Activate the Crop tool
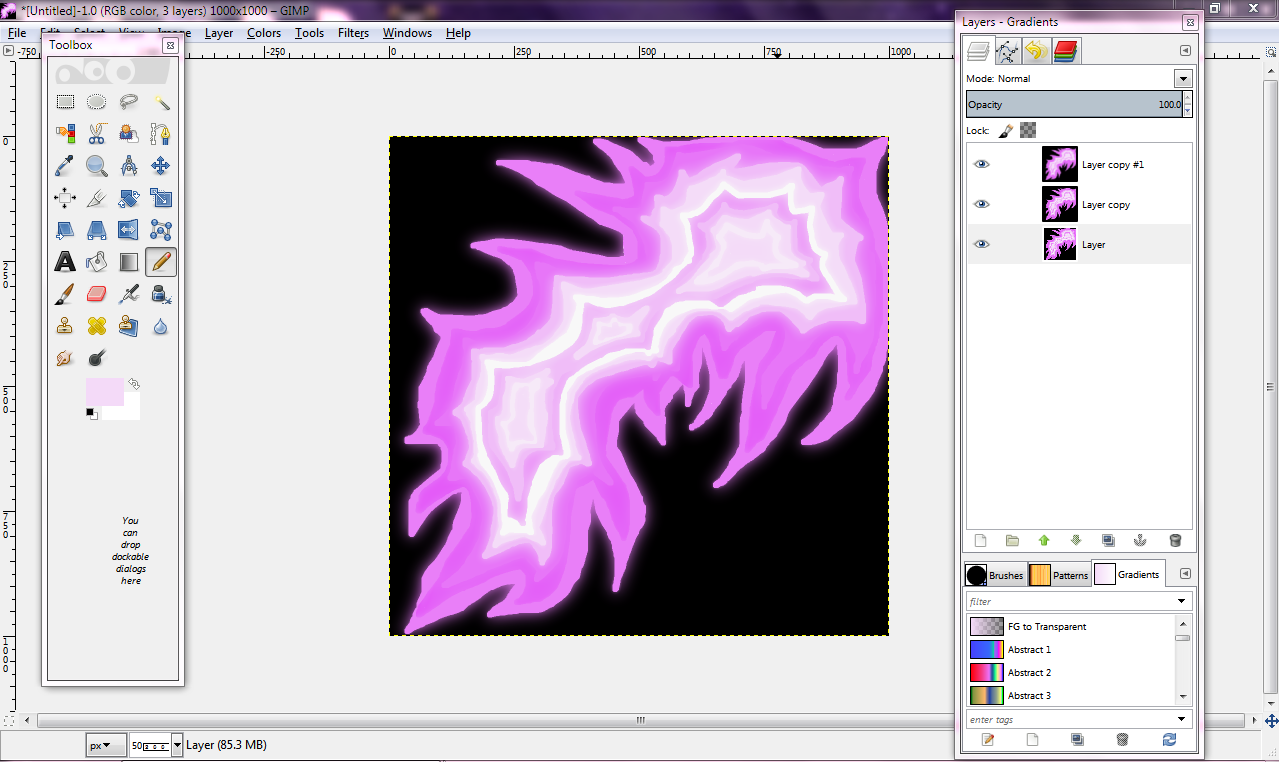Viewport: 1279px width, 762px height. pos(97,198)
